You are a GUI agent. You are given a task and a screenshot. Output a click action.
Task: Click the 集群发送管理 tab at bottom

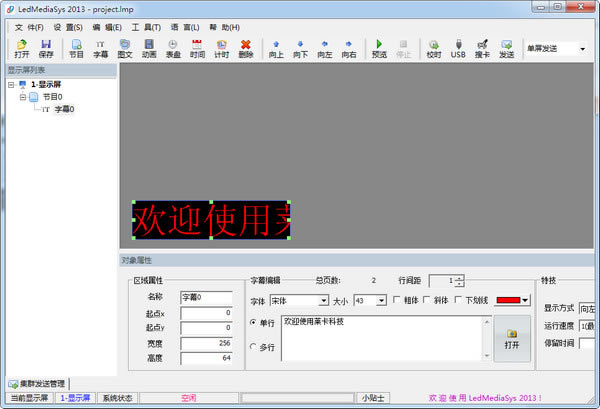pyautogui.click(x=36, y=383)
